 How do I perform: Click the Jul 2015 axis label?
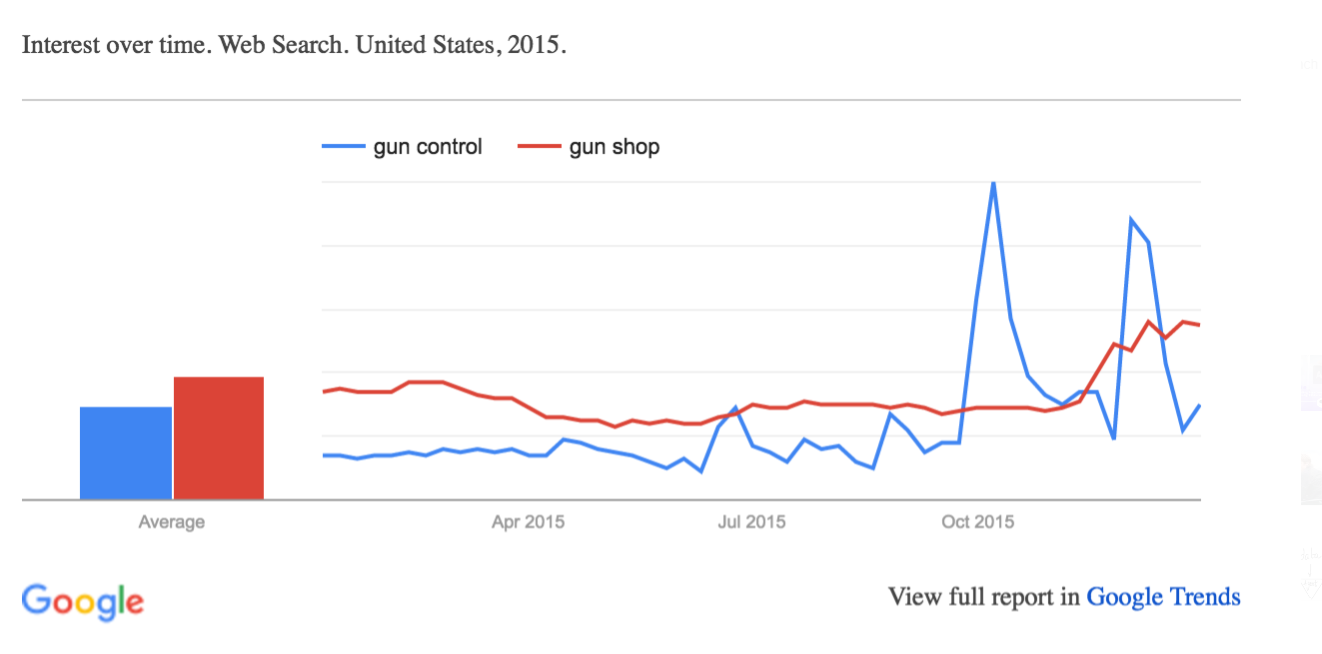tap(752, 522)
